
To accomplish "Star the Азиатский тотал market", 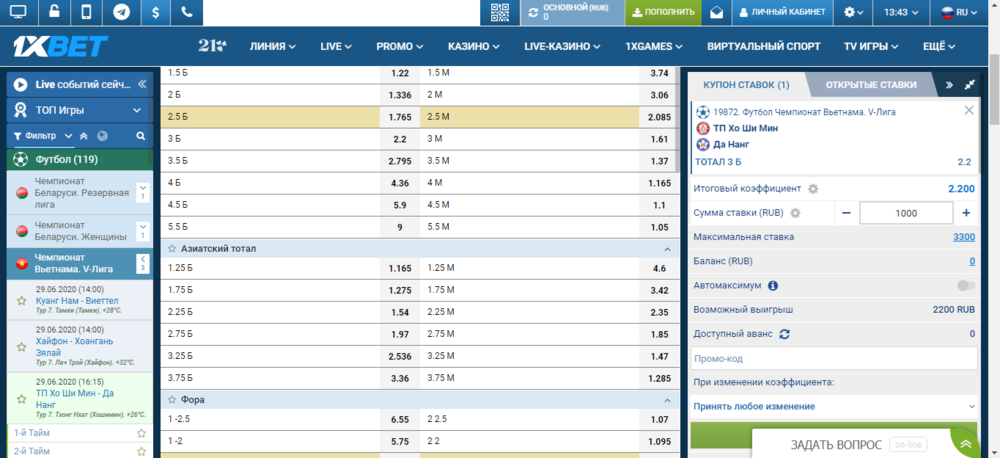I will 172,248.
